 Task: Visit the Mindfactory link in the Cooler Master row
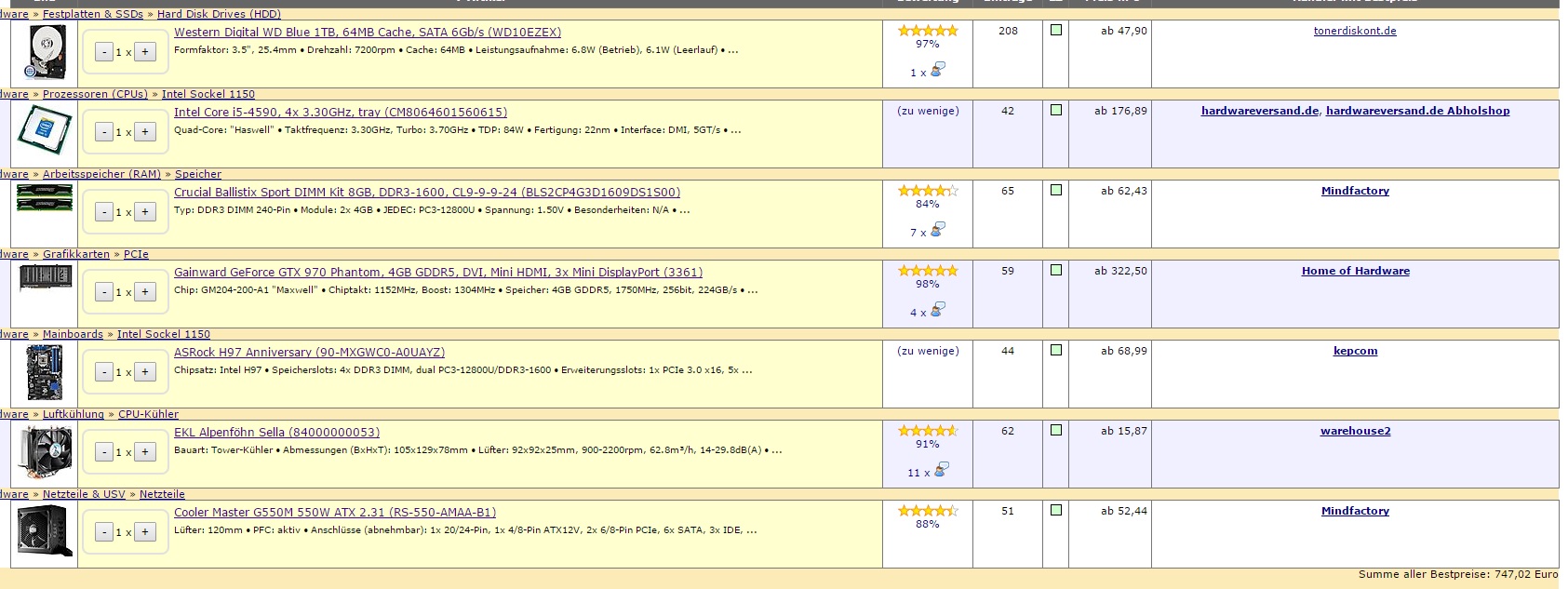click(1355, 511)
